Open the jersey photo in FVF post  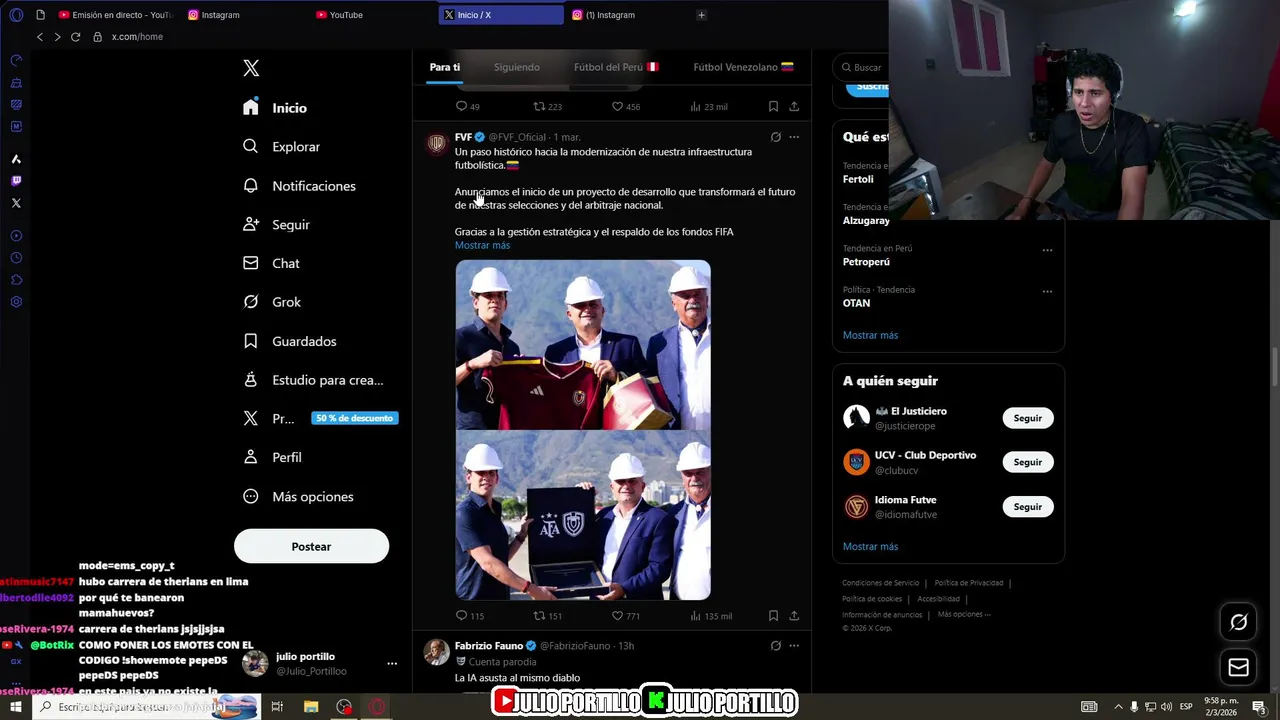(x=583, y=344)
